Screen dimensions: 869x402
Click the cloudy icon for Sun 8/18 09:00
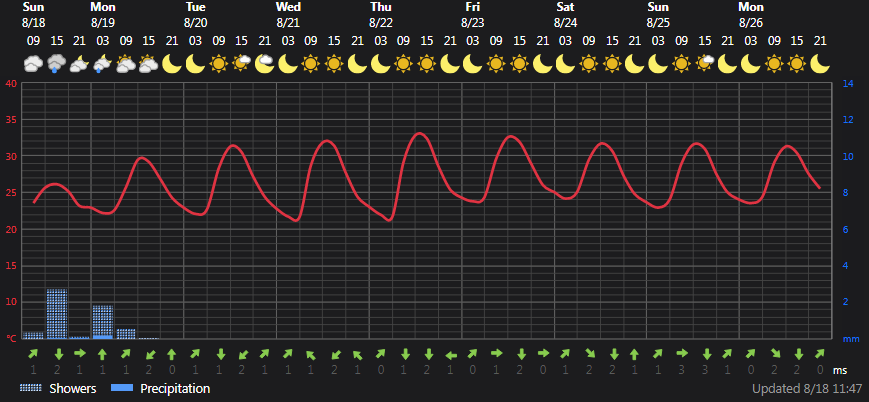(33, 64)
